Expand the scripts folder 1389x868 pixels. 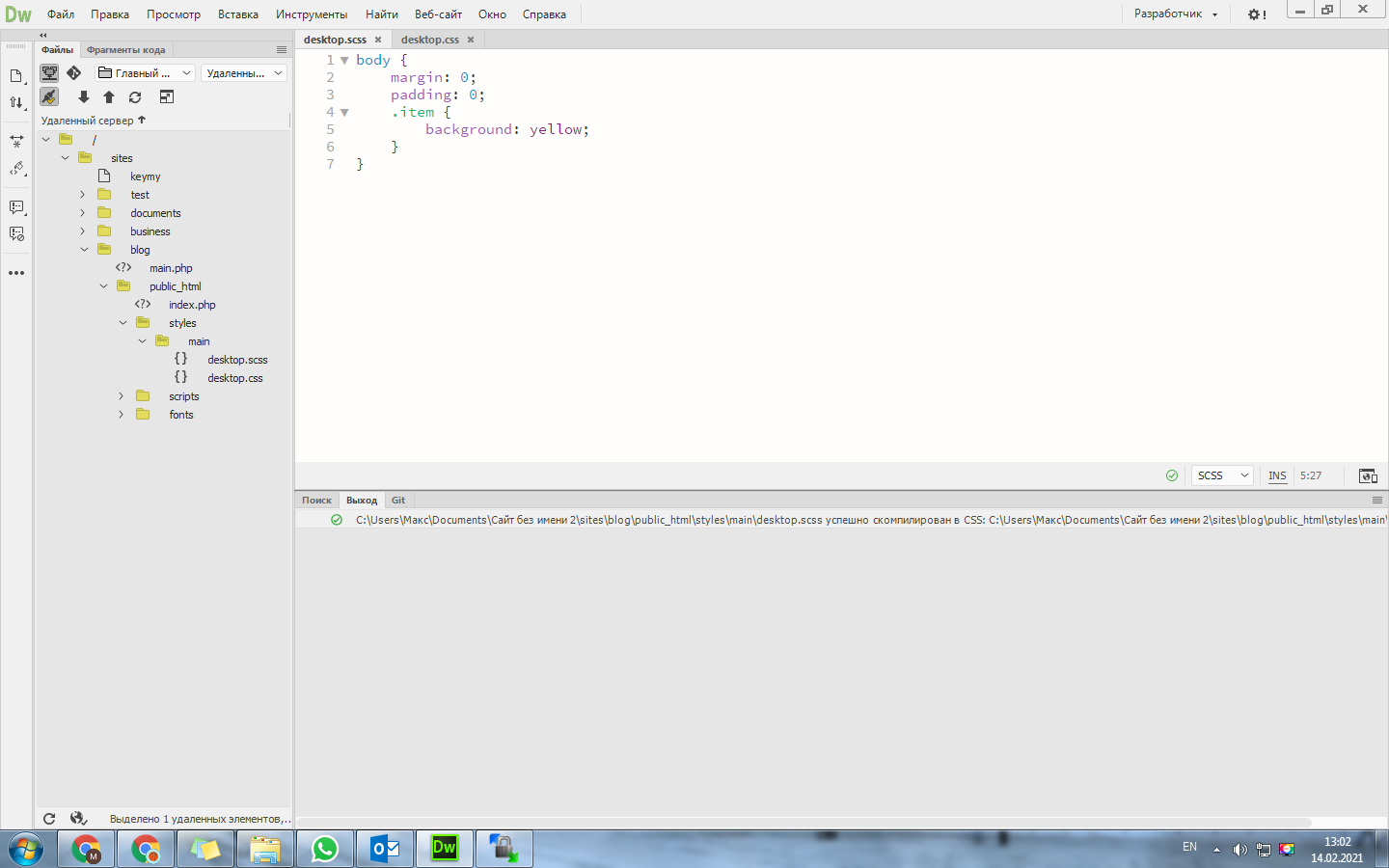122,396
